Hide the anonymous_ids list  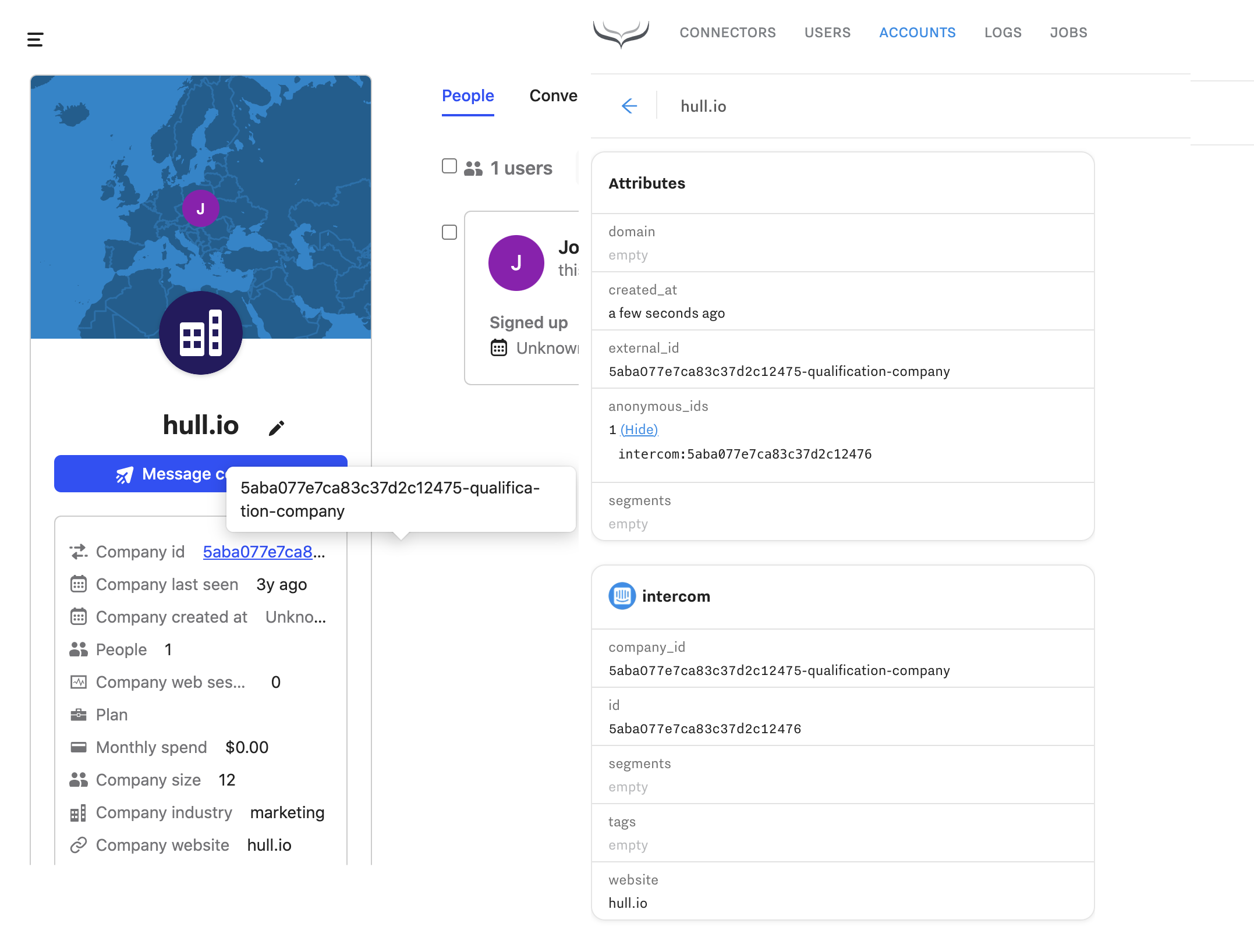pyautogui.click(x=639, y=429)
